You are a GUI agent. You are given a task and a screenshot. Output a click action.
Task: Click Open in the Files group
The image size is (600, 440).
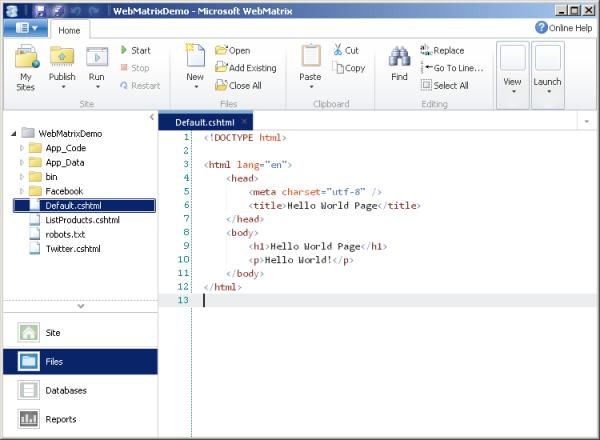pos(233,50)
